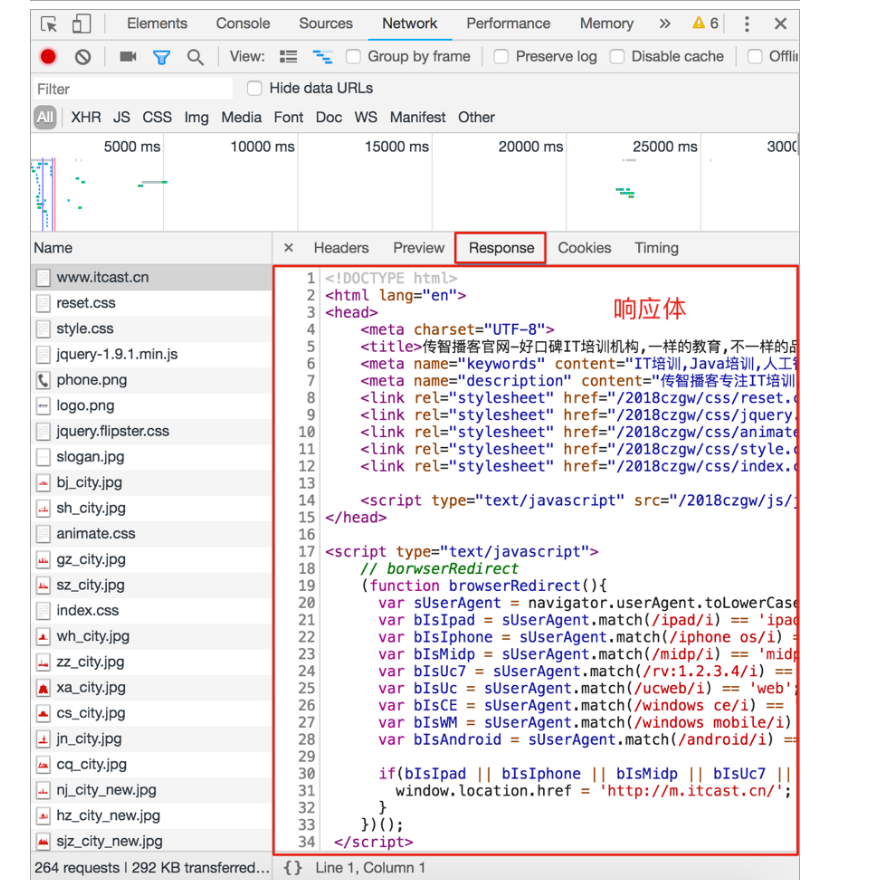Capture screenshots with the camera icon
Screen dimensions: 871x880
pyautogui.click(x=128, y=57)
